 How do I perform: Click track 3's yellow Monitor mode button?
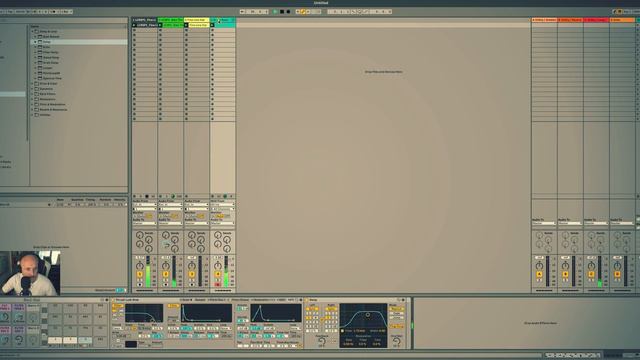[201, 216]
